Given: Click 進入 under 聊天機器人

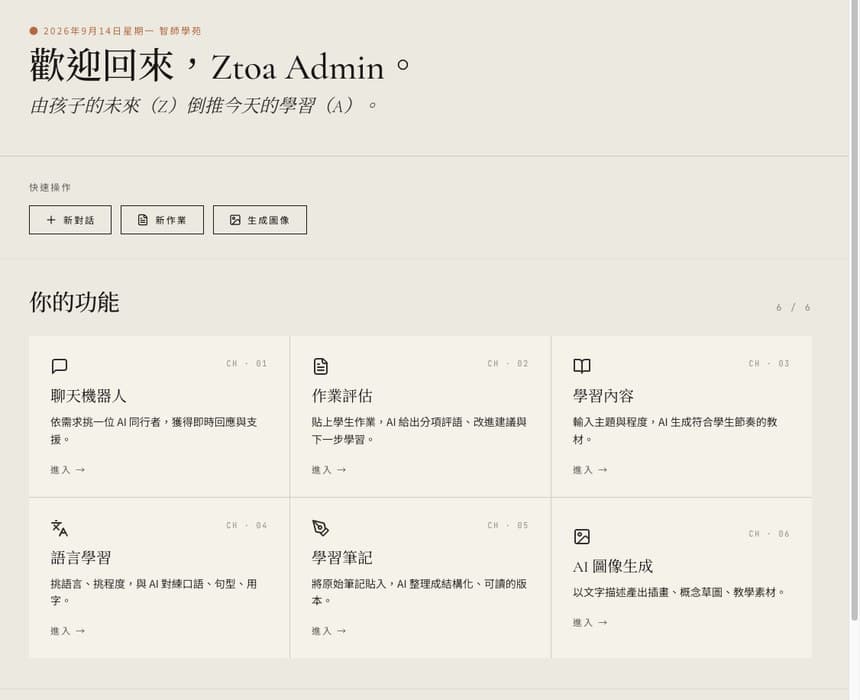Looking at the screenshot, I should [68, 470].
